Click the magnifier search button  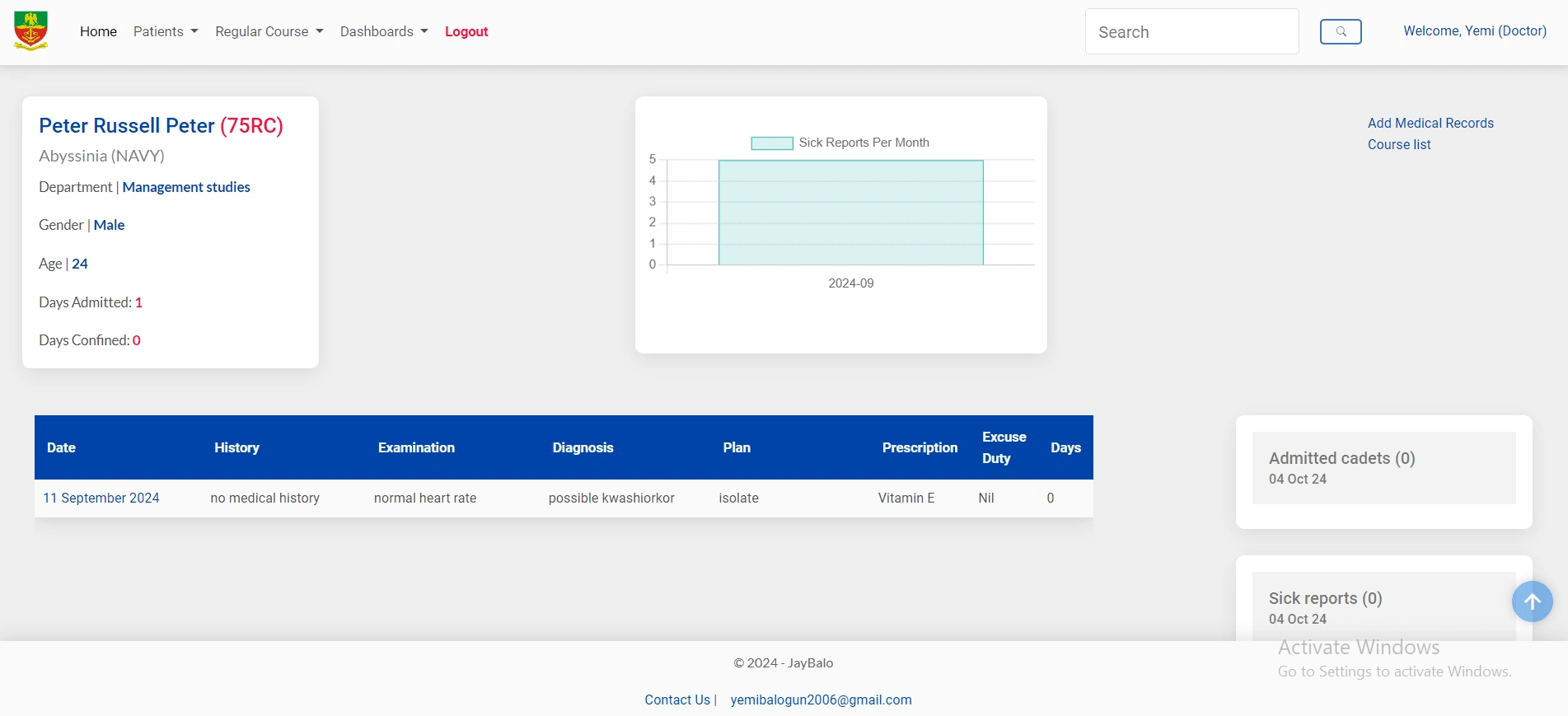[x=1341, y=31]
